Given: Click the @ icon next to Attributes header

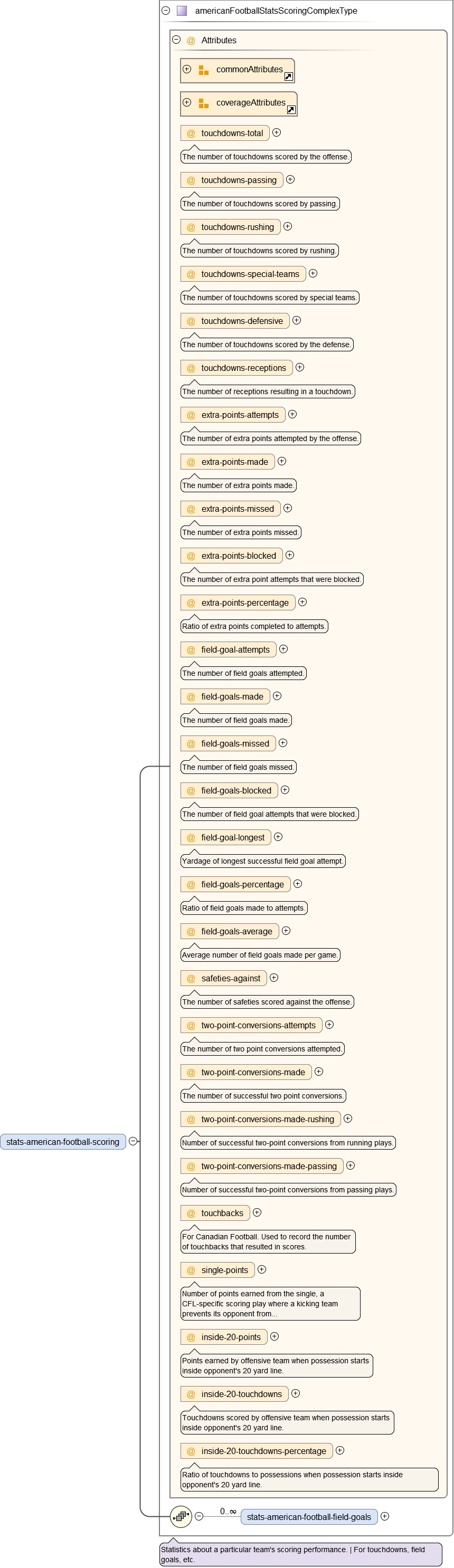Looking at the screenshot, I should pyautogui.click(x=191, y=41).
